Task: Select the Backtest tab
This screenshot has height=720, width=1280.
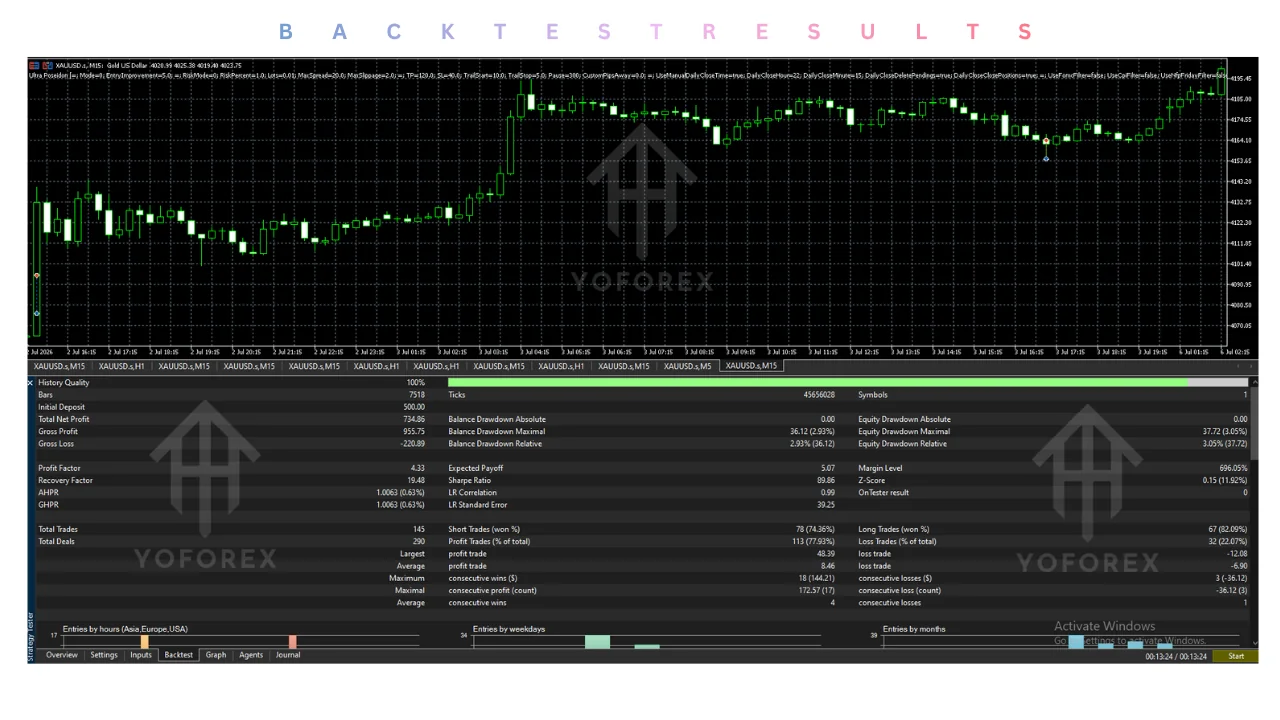Action: click(179, 655)
